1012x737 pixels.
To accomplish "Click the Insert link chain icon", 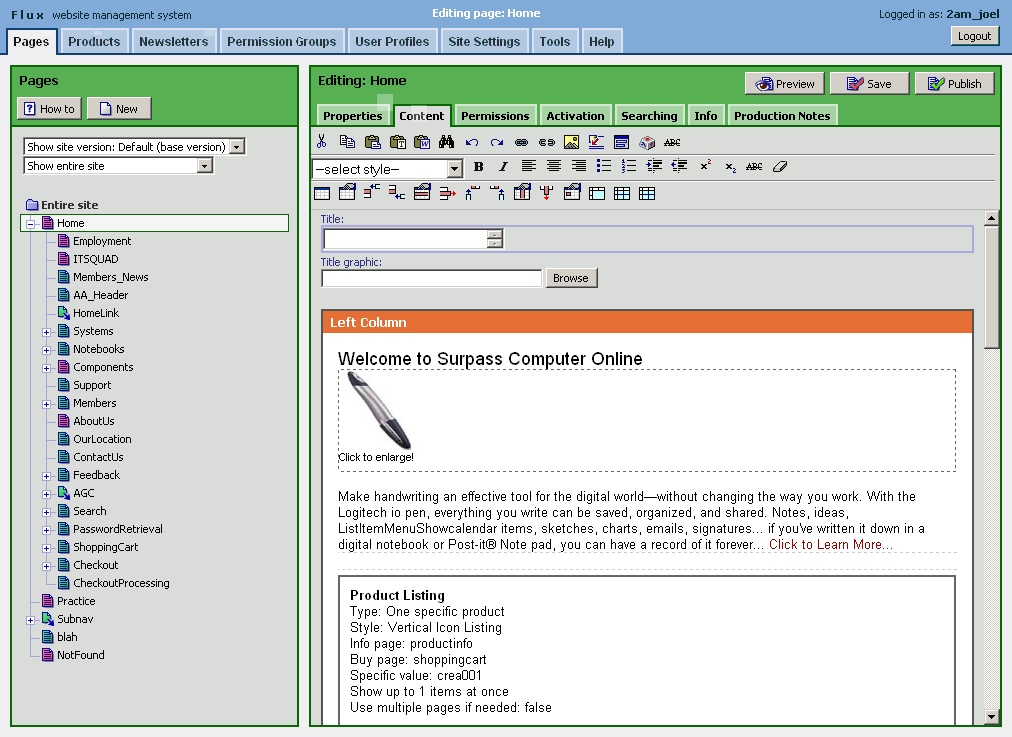I will (x=521, y=143).
